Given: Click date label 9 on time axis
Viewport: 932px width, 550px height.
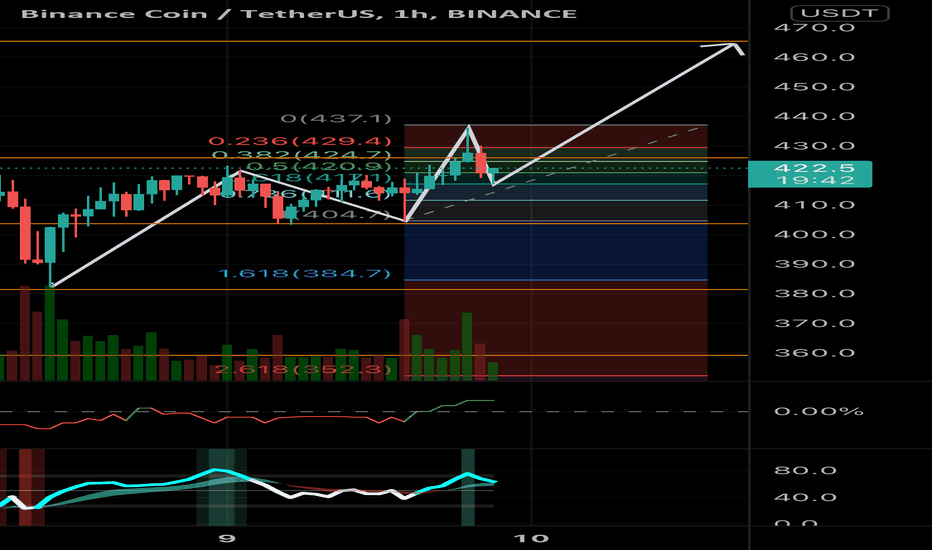Looking at the screenshot, I should coord(226,539).
